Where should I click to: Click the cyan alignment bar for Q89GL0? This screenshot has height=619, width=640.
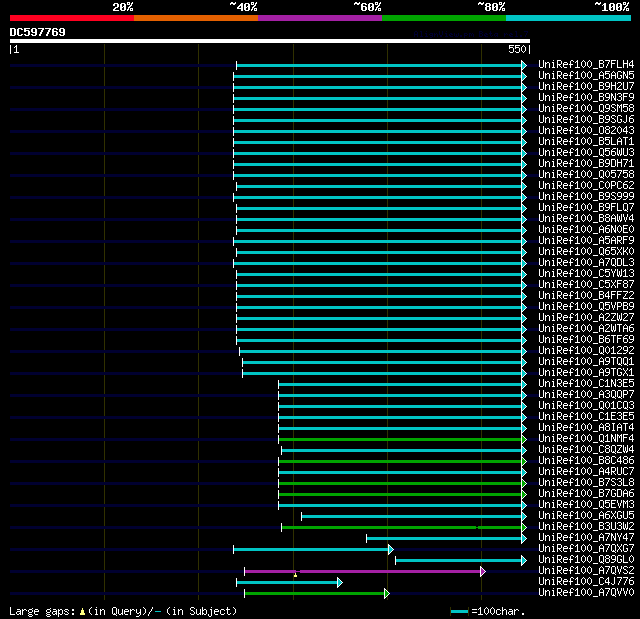458,561
